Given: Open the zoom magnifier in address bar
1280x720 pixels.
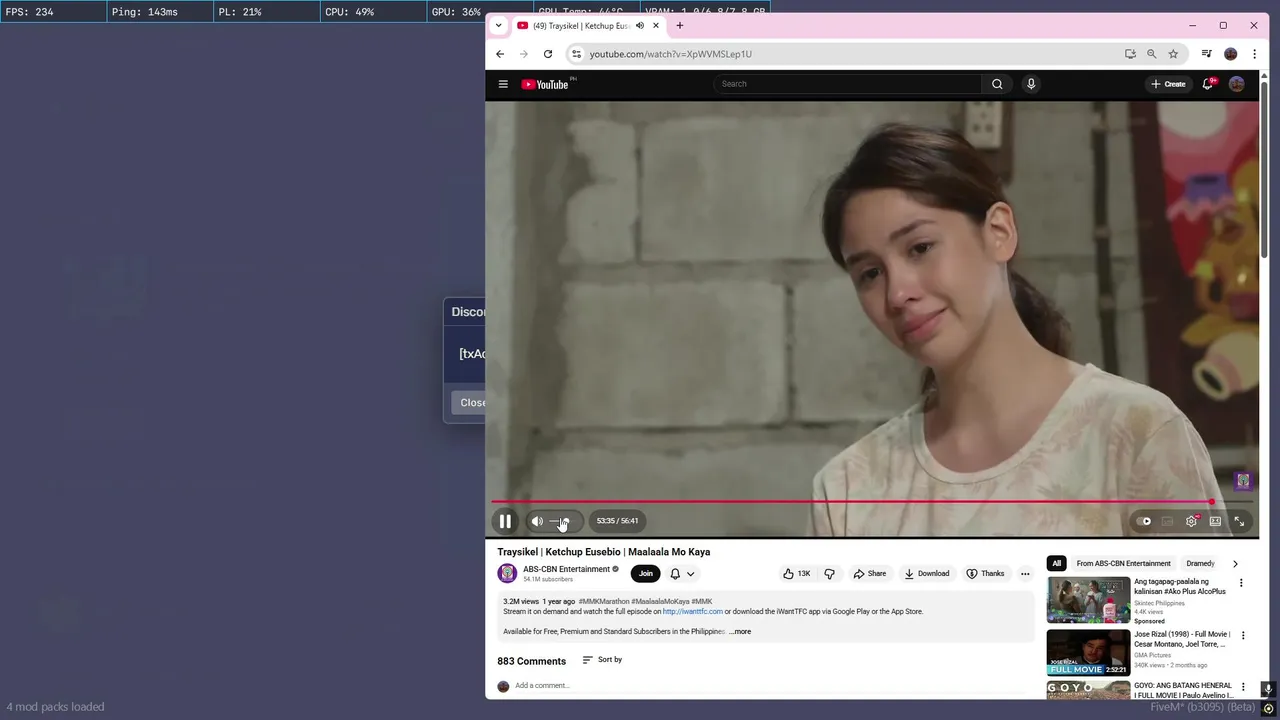Looking at the screenshot, I should tap(1152, 54).
